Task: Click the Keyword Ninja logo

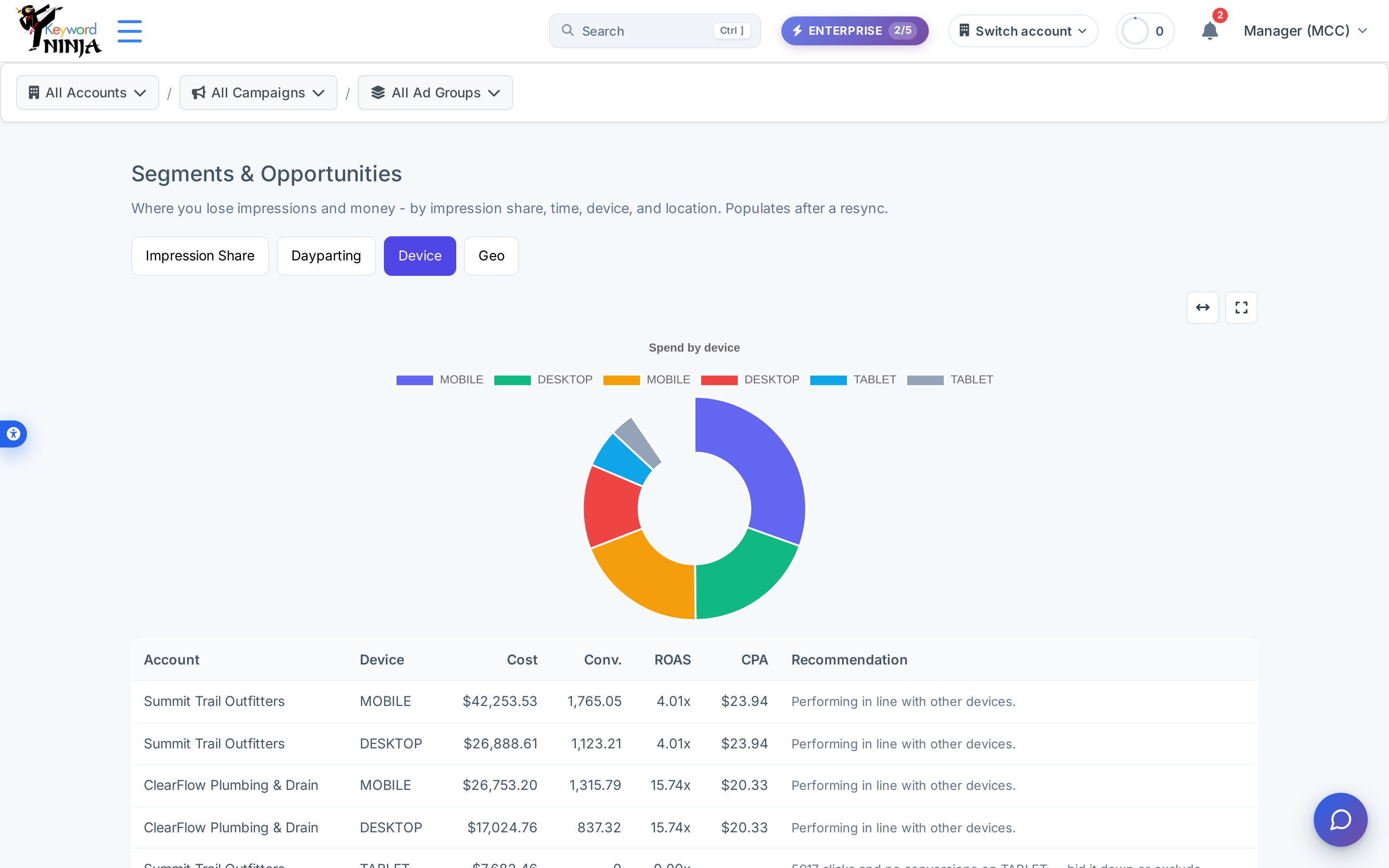Action: coord(58,31)
